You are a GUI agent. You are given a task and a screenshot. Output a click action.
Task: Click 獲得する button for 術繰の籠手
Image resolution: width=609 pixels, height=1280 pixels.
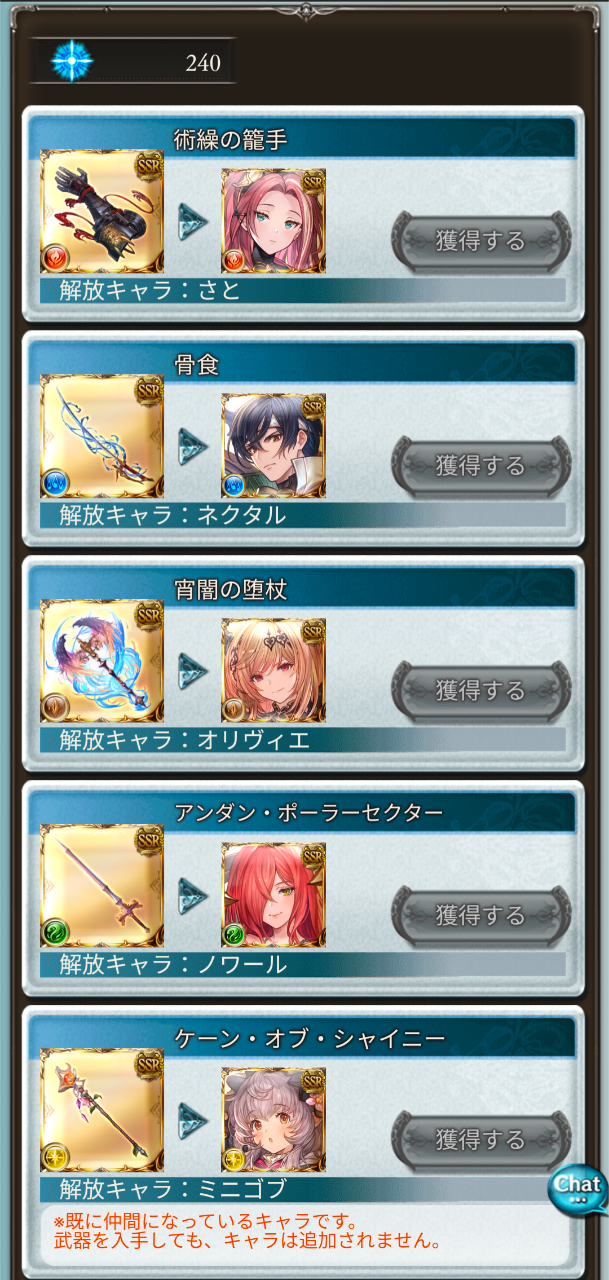[481, 240]
